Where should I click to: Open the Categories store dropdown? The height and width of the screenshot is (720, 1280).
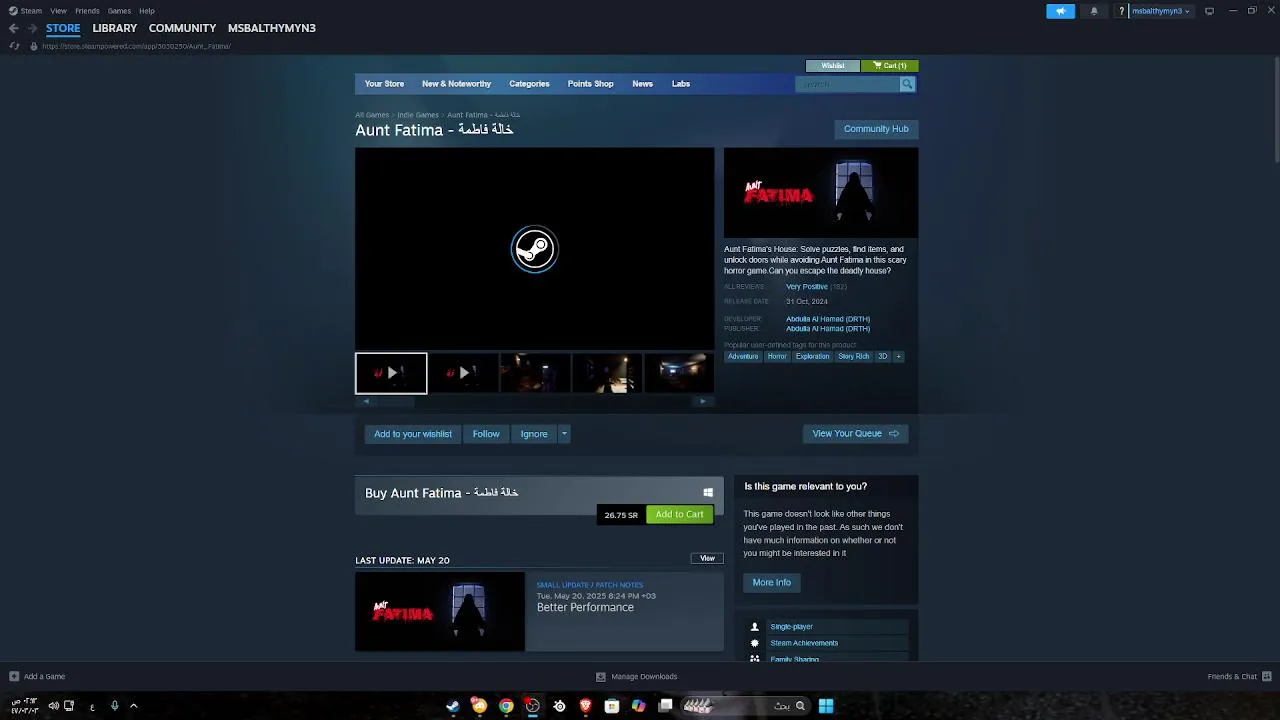(x=529, y=84)
